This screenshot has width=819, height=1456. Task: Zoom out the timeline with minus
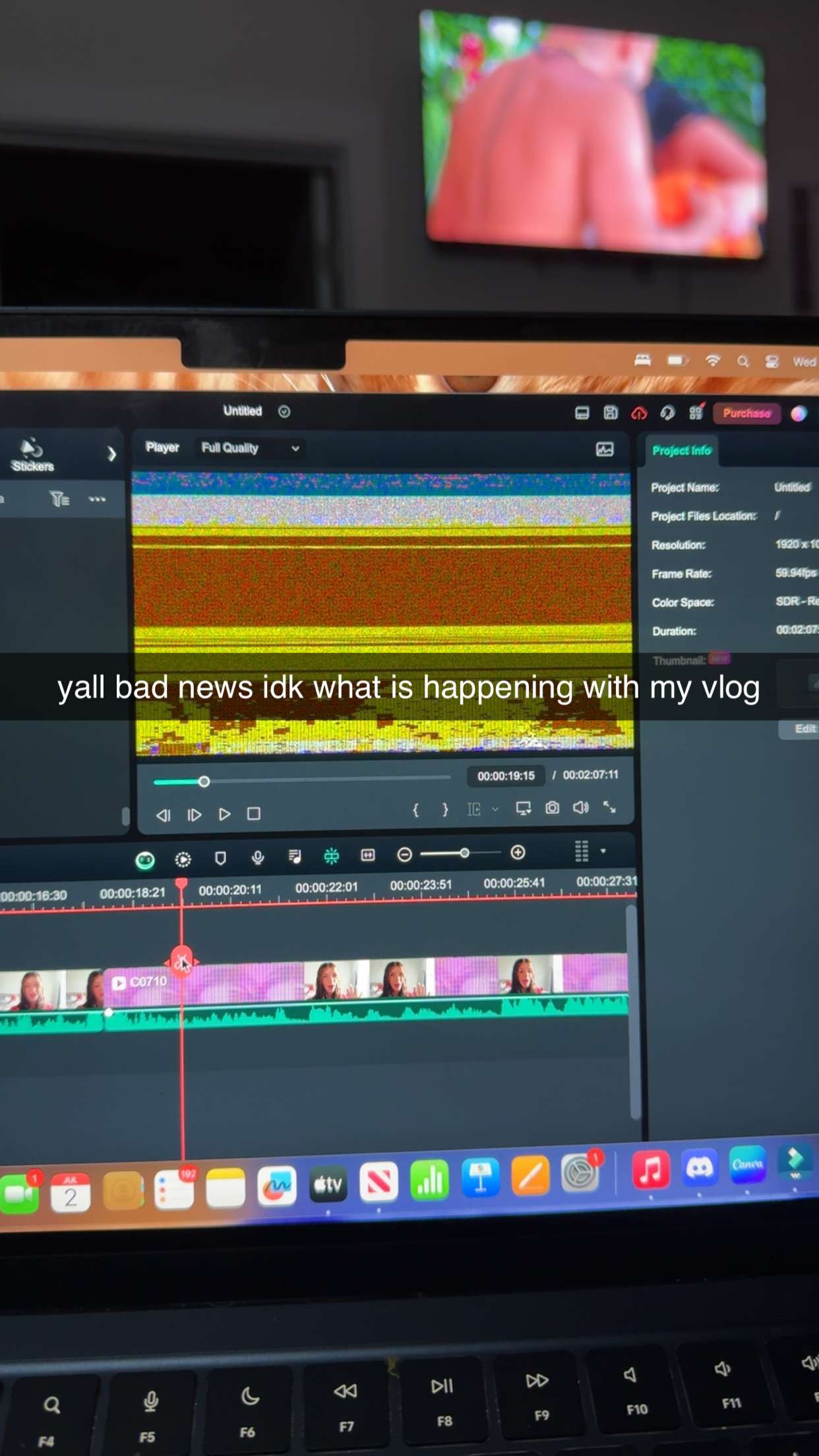tap(405, 855)
